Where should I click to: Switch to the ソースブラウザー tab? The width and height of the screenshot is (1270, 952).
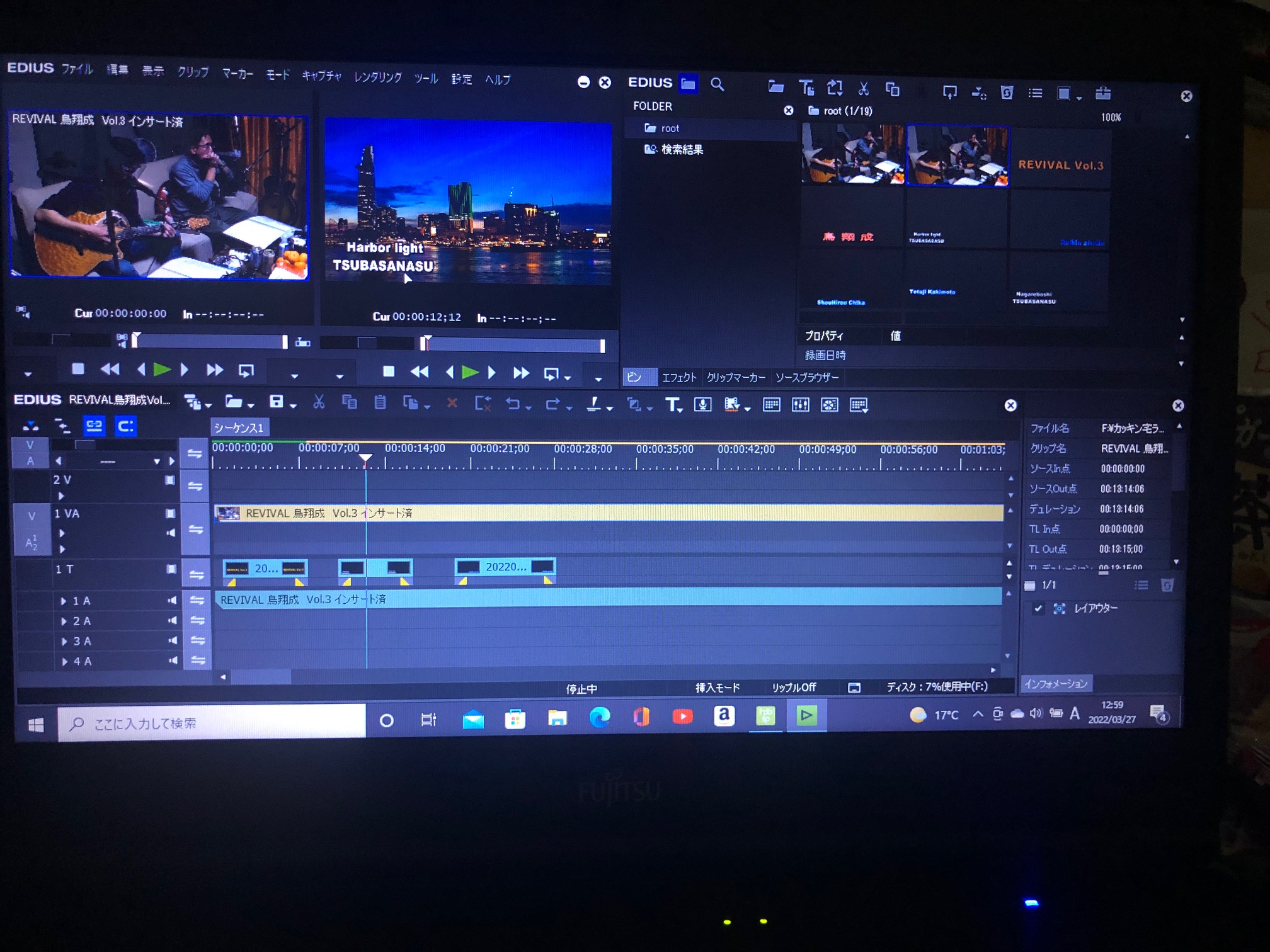[x=806, y=377]
